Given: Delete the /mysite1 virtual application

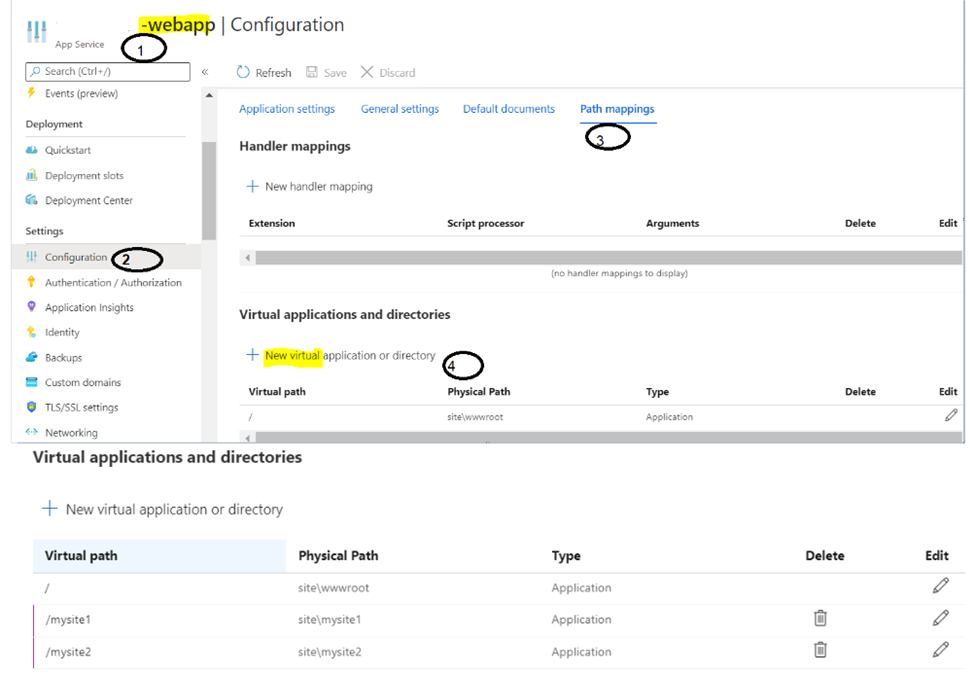Looking at the screenshot, I should [x=820, y=619].
